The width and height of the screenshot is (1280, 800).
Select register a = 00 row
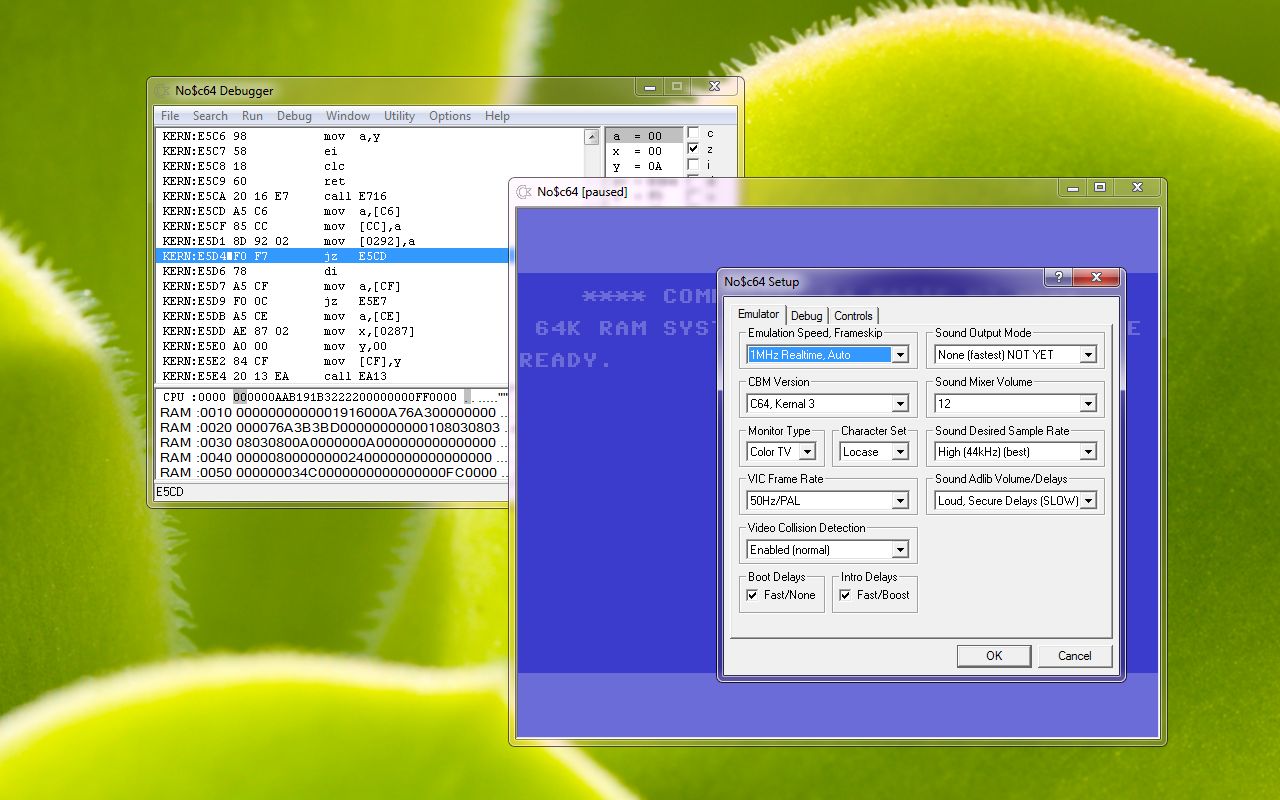(x=645, y=136)
